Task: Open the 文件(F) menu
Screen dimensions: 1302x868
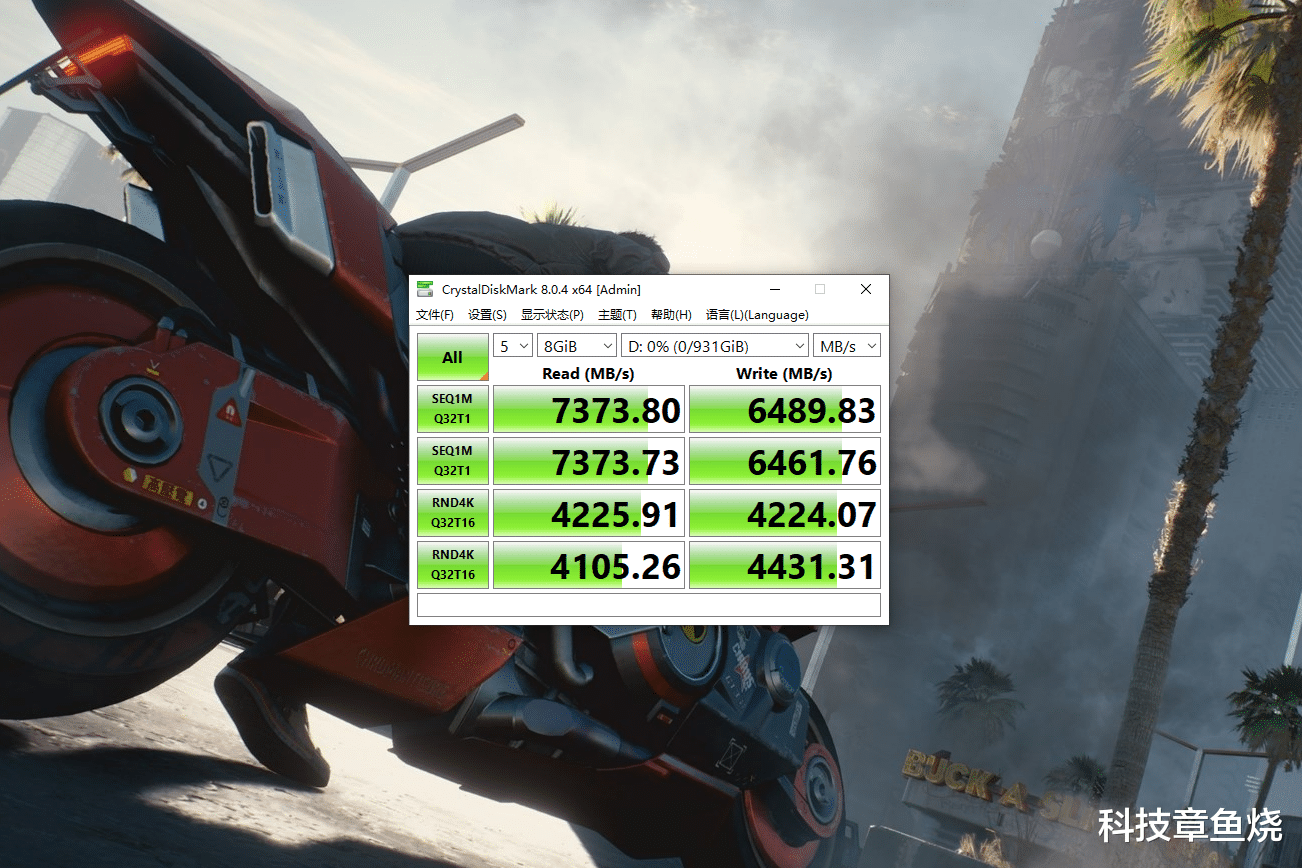Action: click(x=435, y=314)
